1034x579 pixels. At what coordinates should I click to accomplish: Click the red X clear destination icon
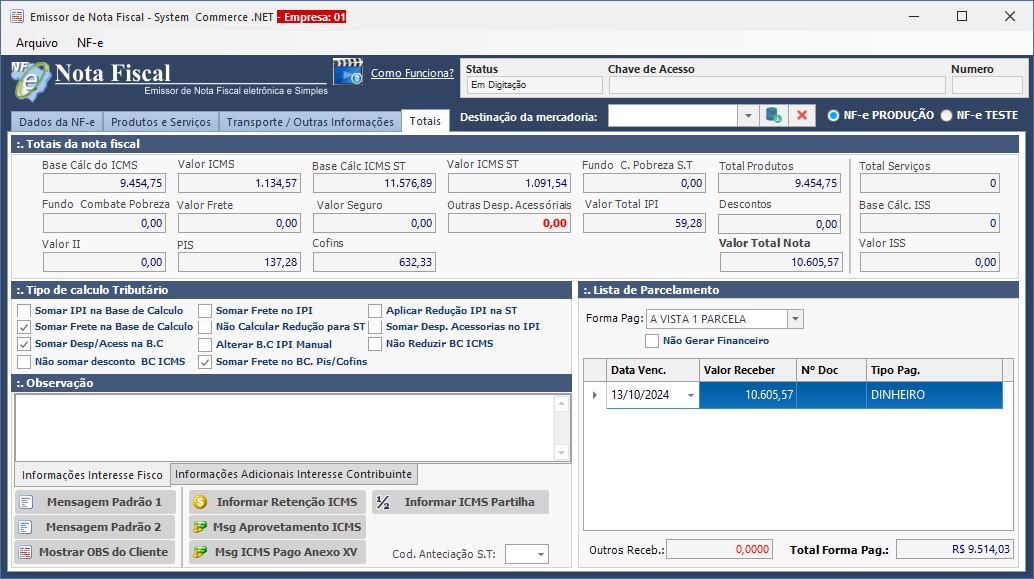pyautogui.click(x=801, y=116)
